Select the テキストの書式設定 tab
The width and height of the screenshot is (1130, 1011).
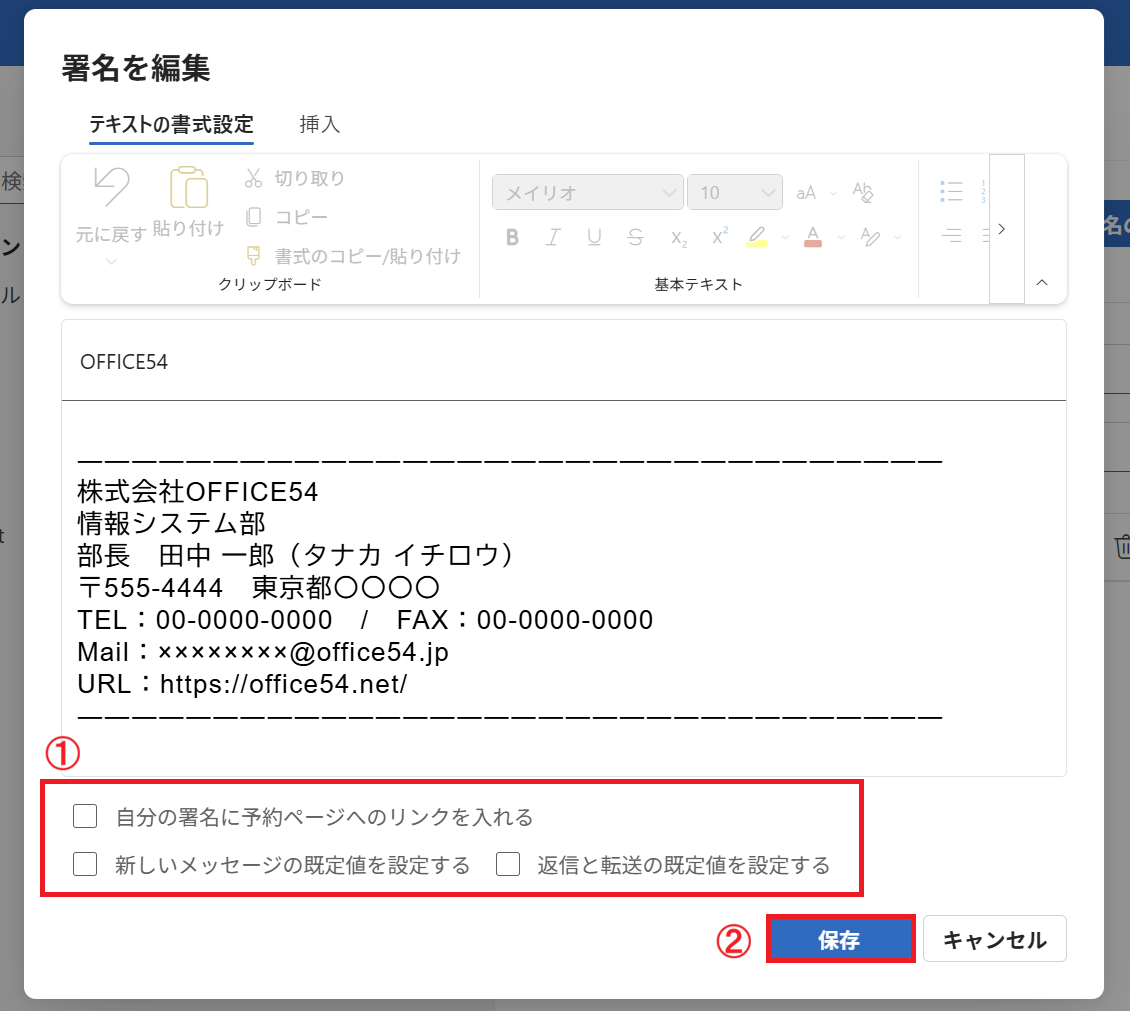click(x=171, y=124)
